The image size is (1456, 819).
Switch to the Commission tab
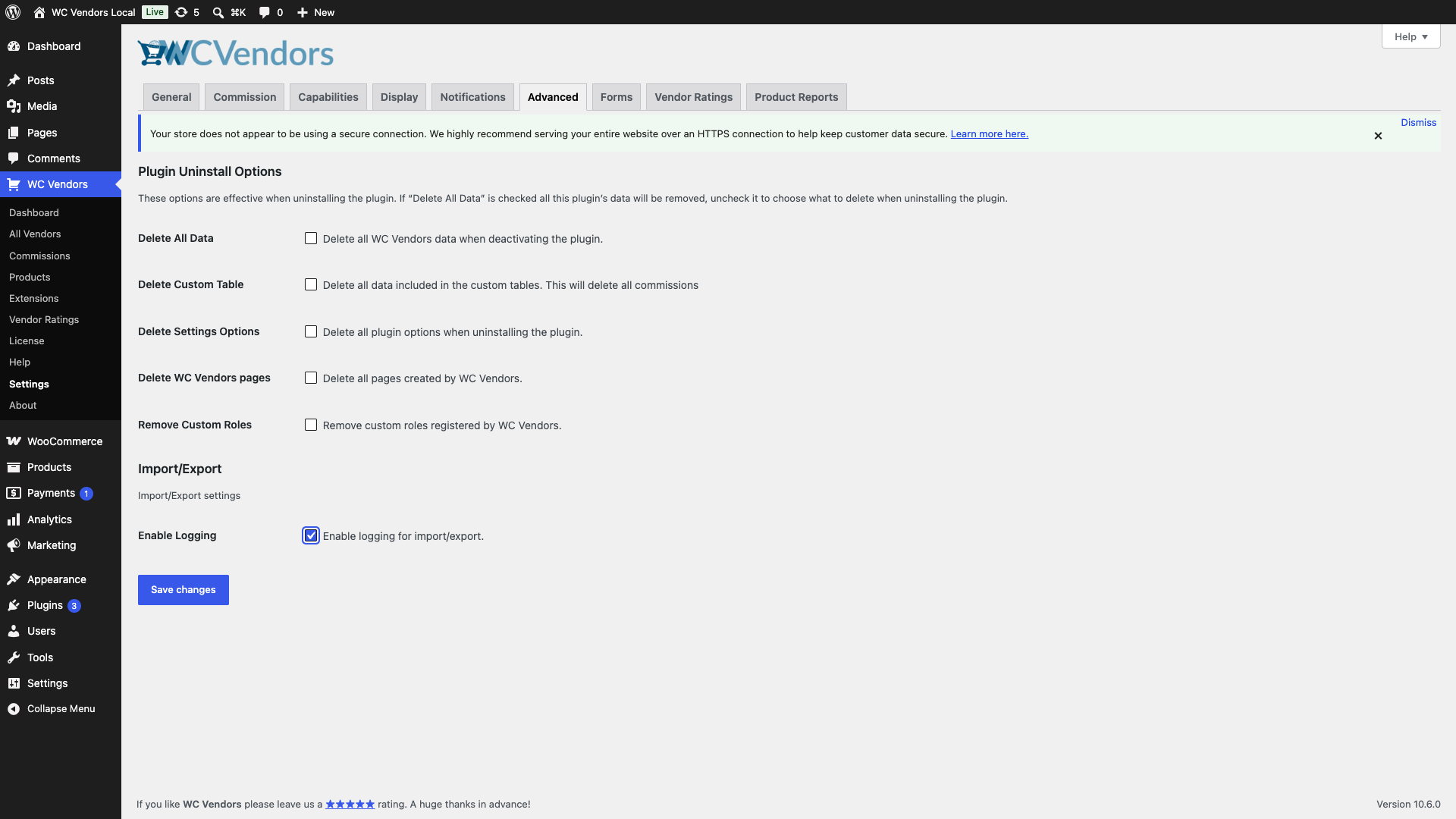click(245, 97)
